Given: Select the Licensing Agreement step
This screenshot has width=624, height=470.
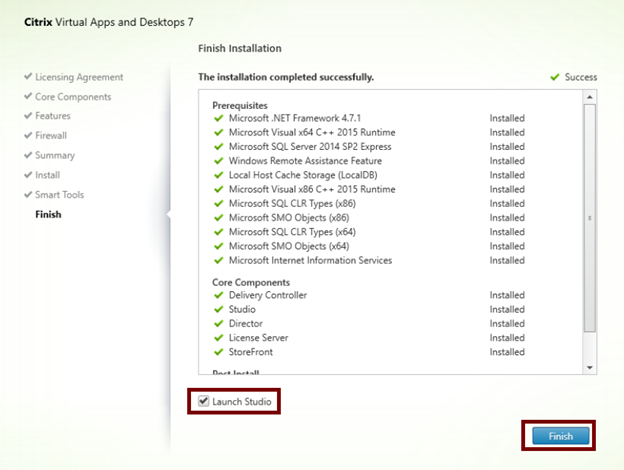Looking at the screenshot, I should (x=79, y=77).
